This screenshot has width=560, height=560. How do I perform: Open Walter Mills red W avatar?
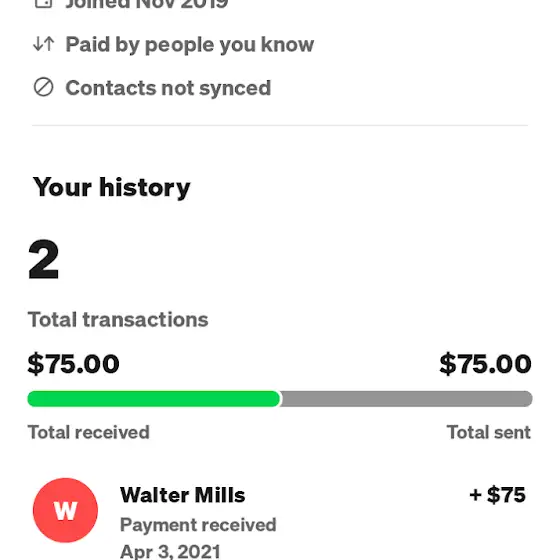[x=65, y=510]
